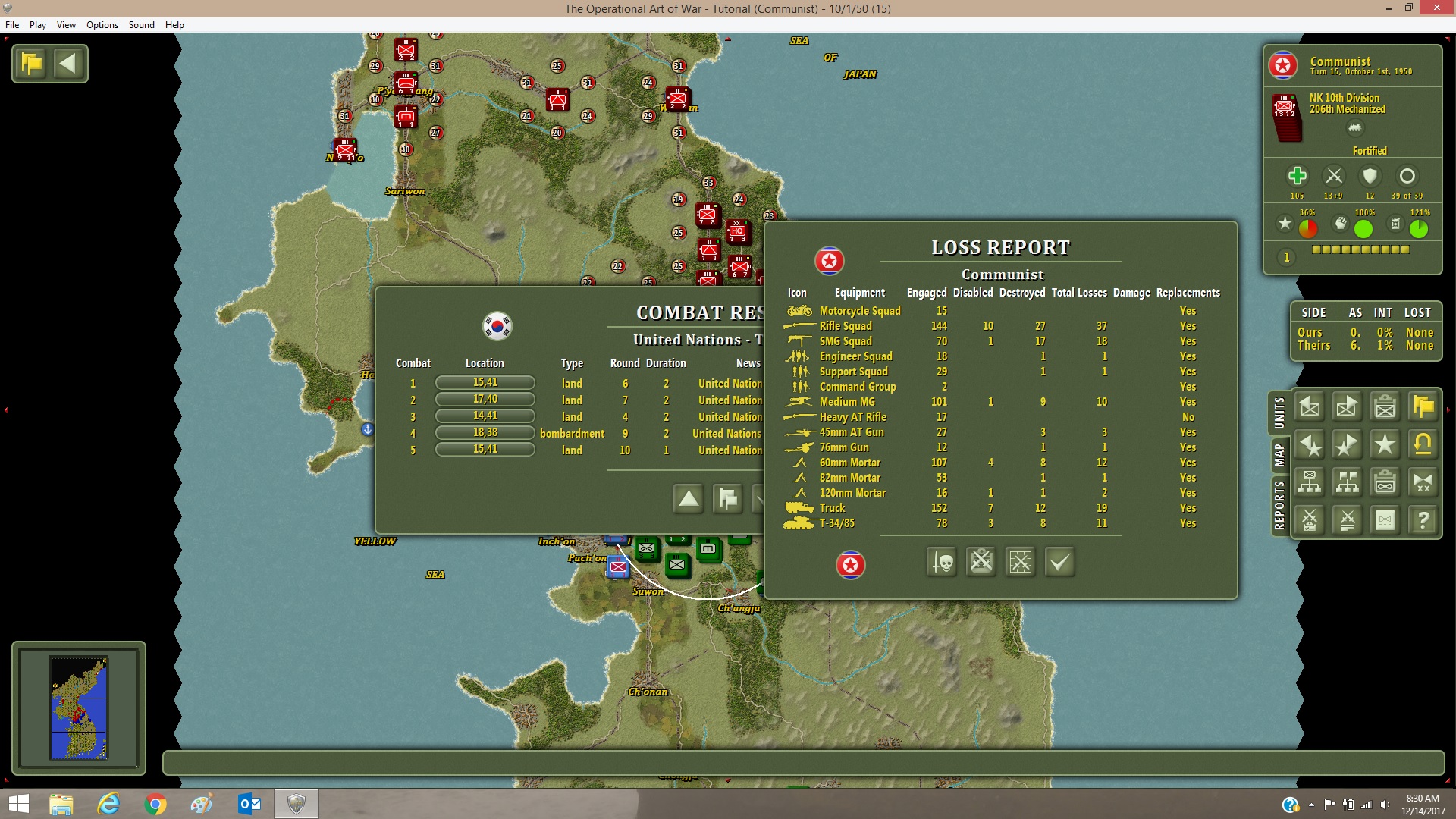Click the up triangle button in Combat Results
Viewport: 1456px width, 819px height.
(689, 498)
